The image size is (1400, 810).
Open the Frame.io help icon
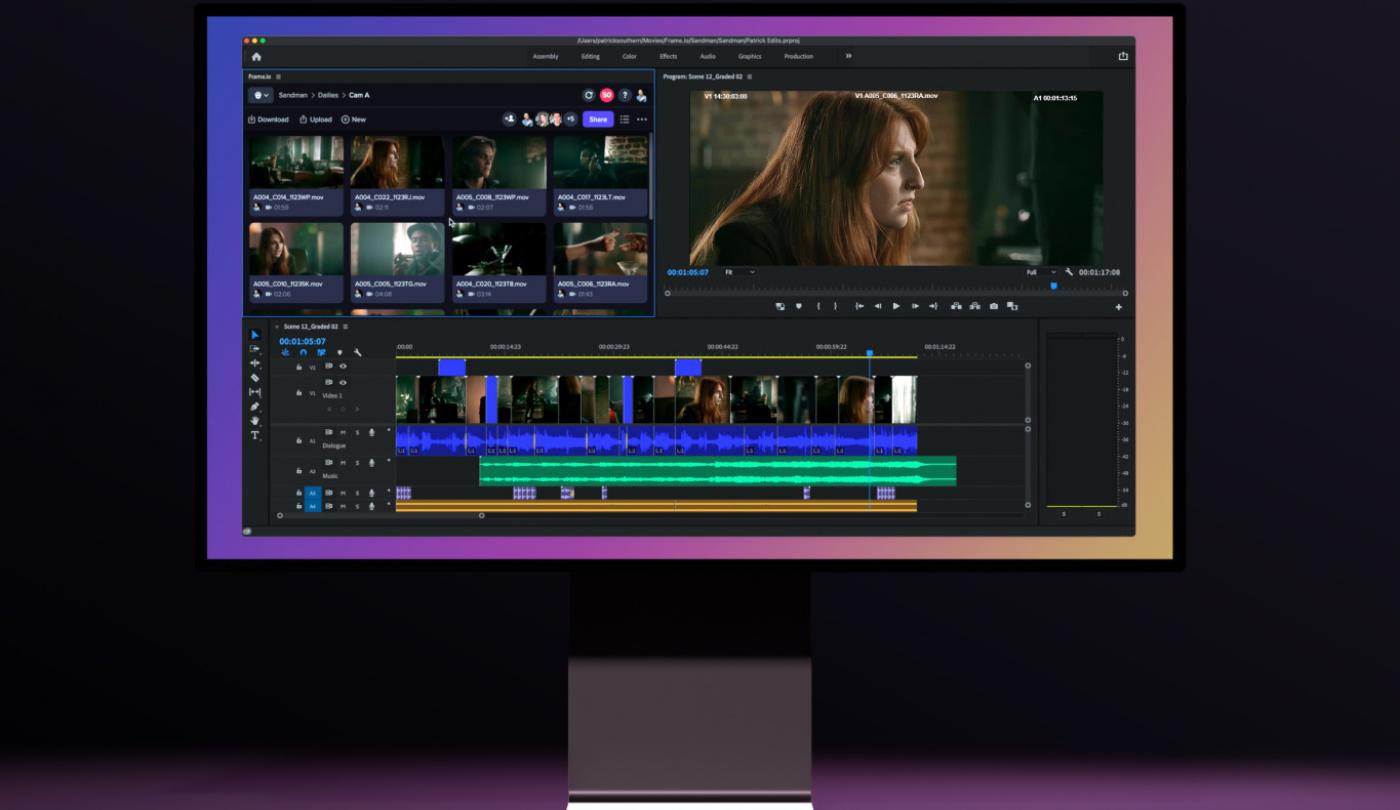[624, 95]
